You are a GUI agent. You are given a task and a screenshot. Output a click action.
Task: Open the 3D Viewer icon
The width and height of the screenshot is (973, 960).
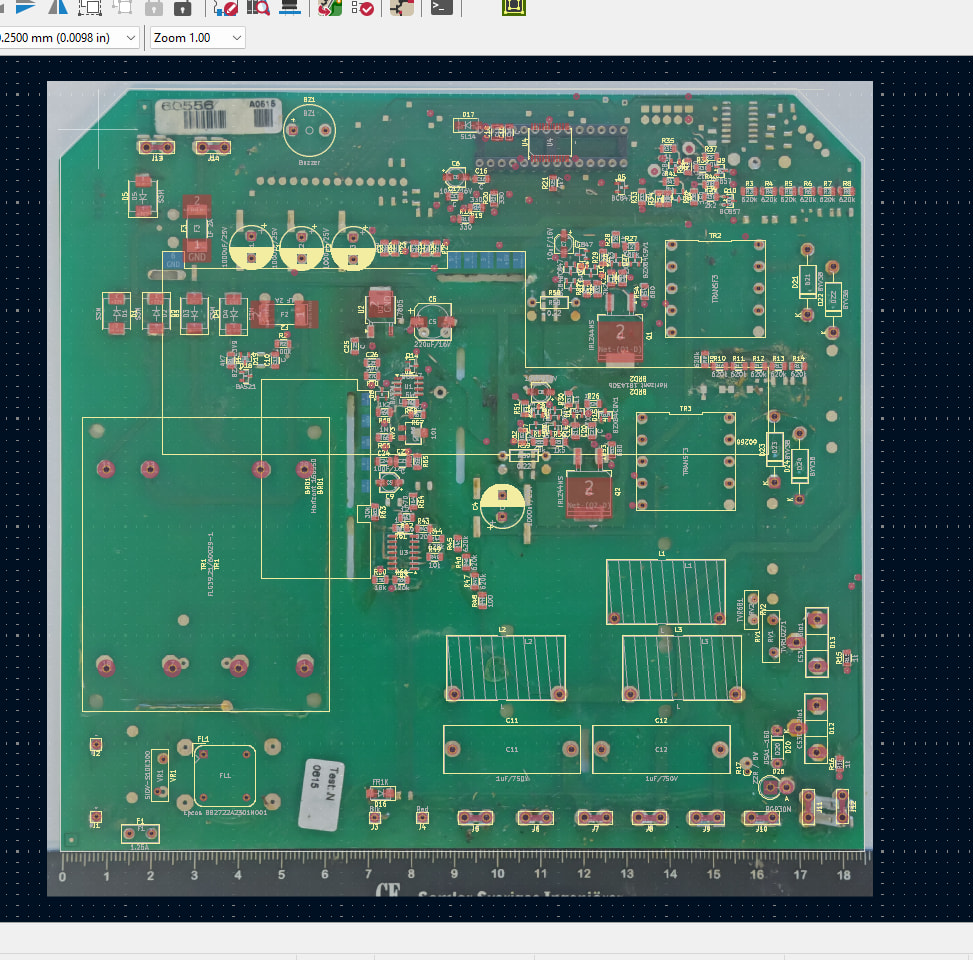290,7
